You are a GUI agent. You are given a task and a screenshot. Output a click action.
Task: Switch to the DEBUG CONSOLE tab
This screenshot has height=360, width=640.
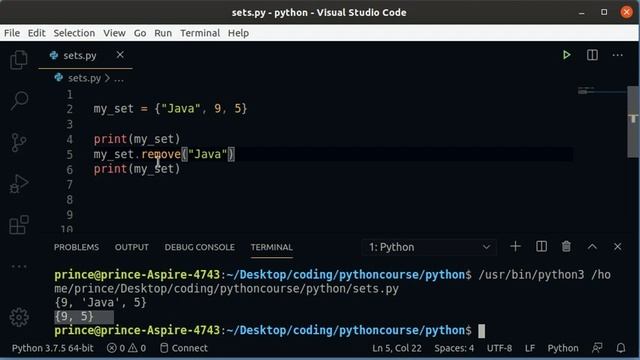[200, 247]
